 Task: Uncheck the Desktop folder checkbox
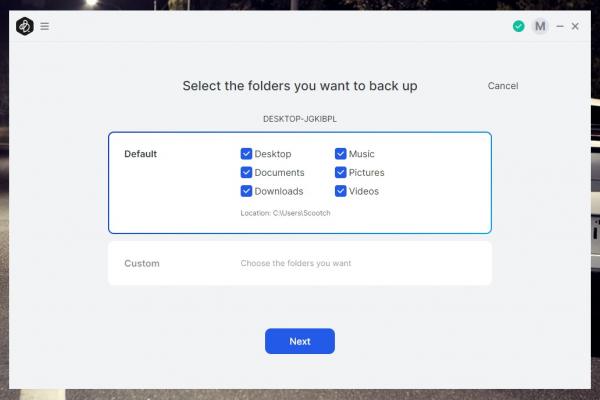tap(246, 154)
